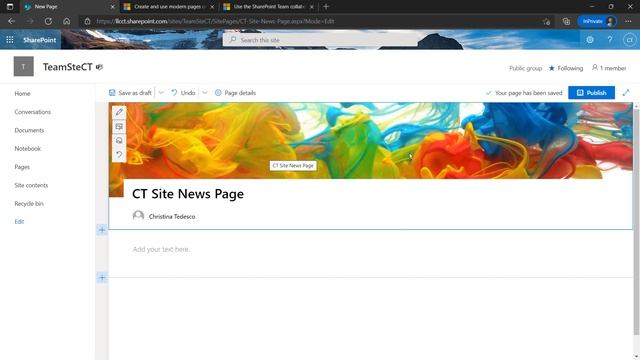
Task: Toggle Following star for the site
Action: coord(552,68)
